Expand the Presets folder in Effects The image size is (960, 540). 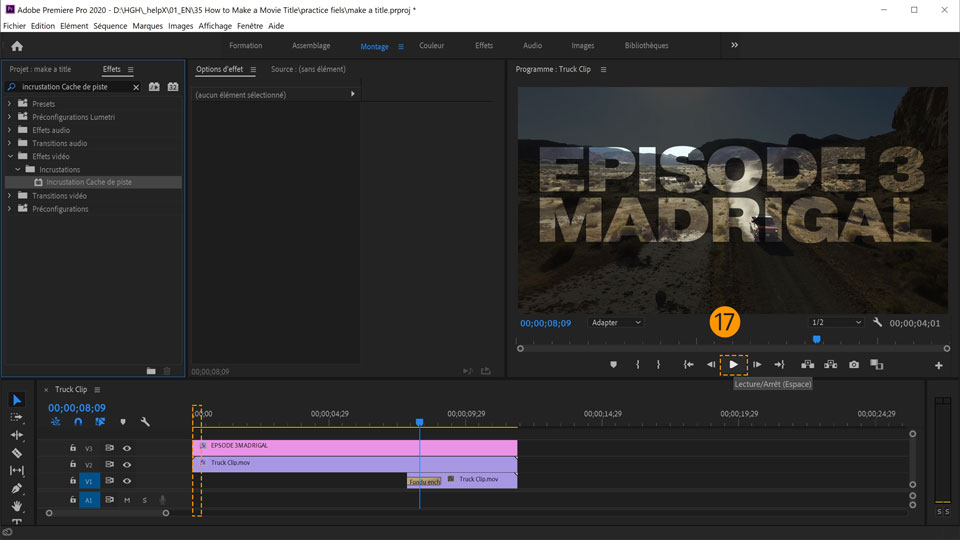point(10,104)
